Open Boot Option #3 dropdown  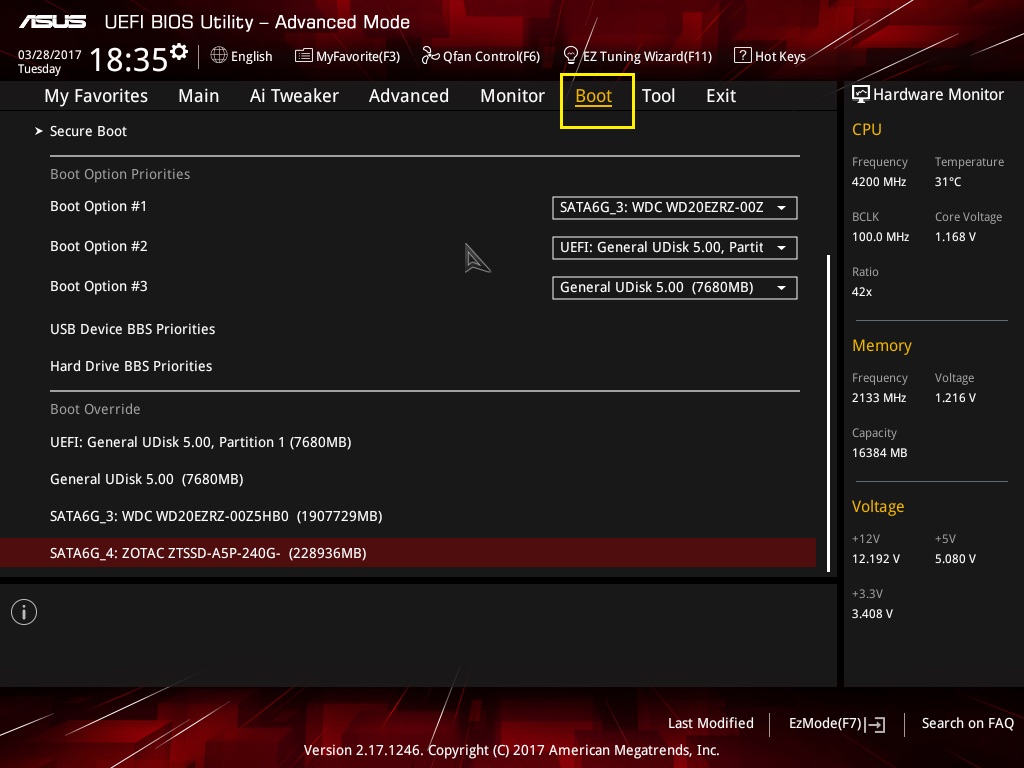(675, 287)
